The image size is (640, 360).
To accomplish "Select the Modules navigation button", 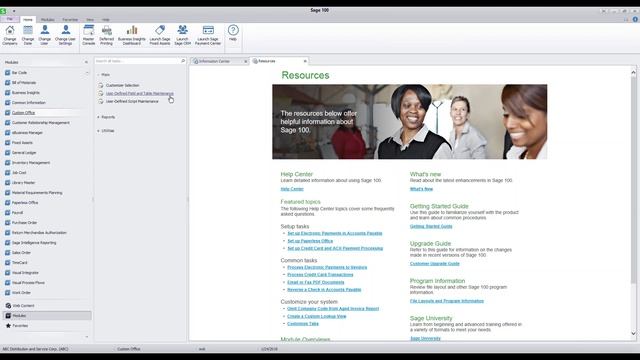I will coord(47,316).
